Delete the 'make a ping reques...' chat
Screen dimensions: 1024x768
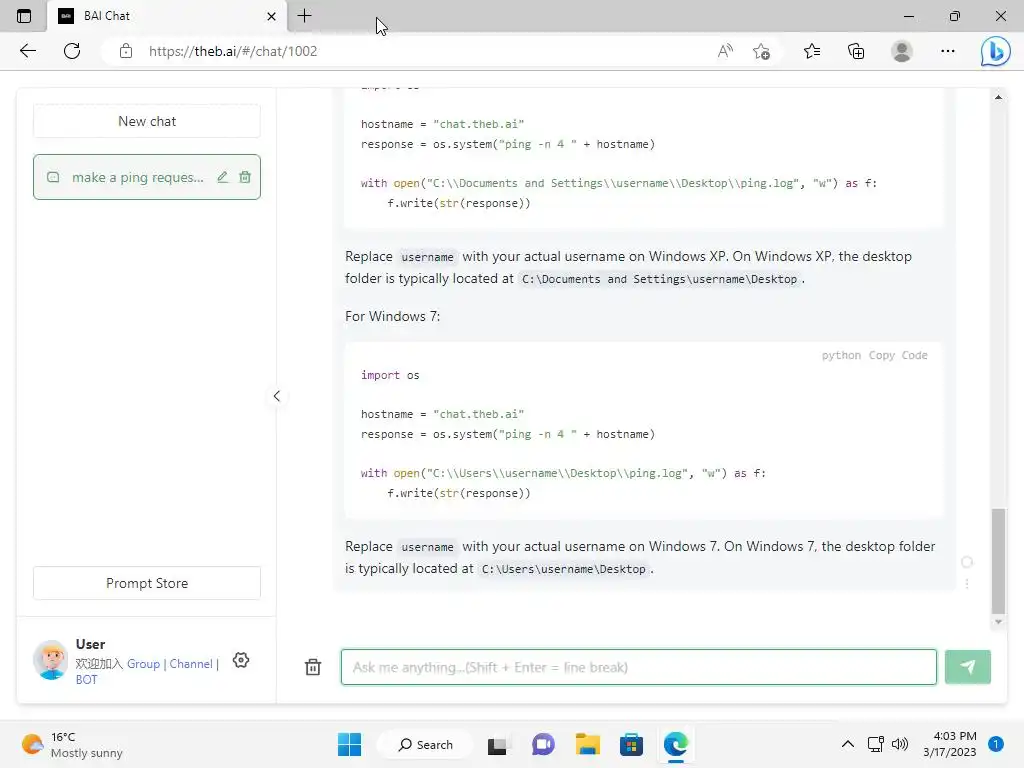(x=245, y=177)
